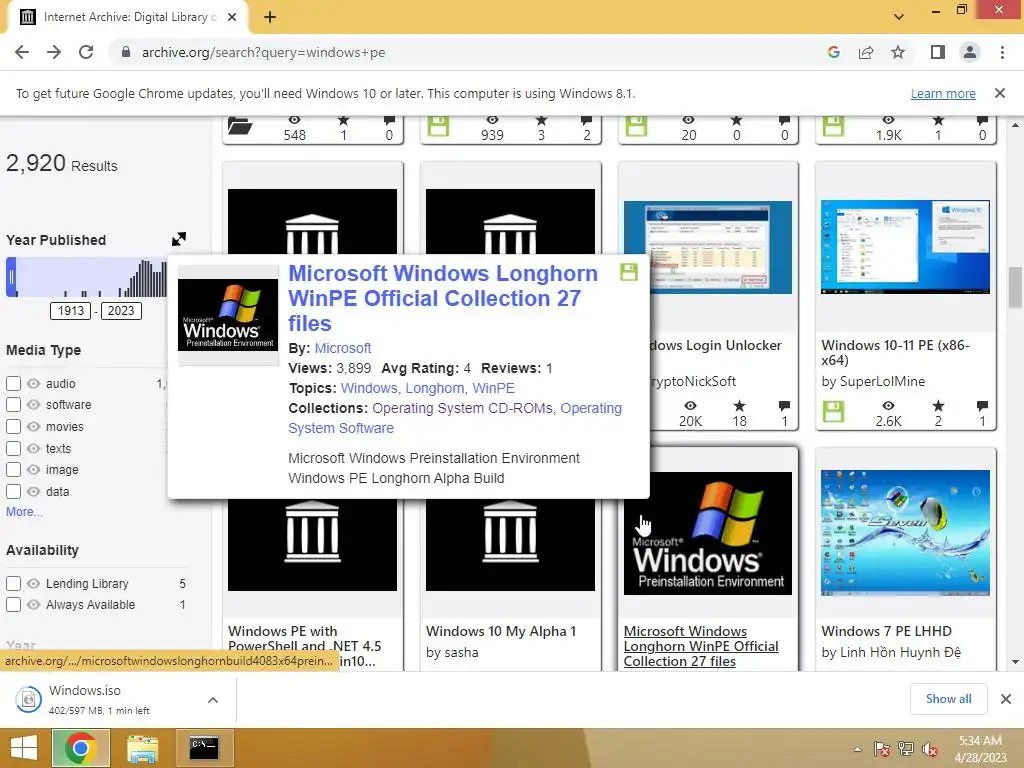Open Windows 10-11 PE floppy software icon
Viewport: 1024px width, 768px height.
[833, 412]
